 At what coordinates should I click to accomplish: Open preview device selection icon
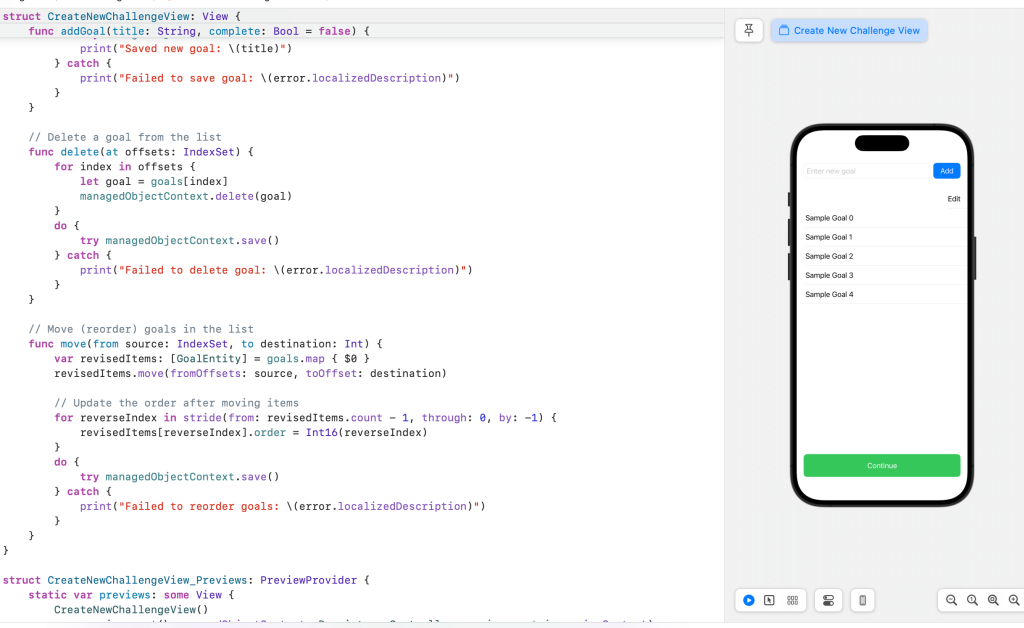point(862,600)
